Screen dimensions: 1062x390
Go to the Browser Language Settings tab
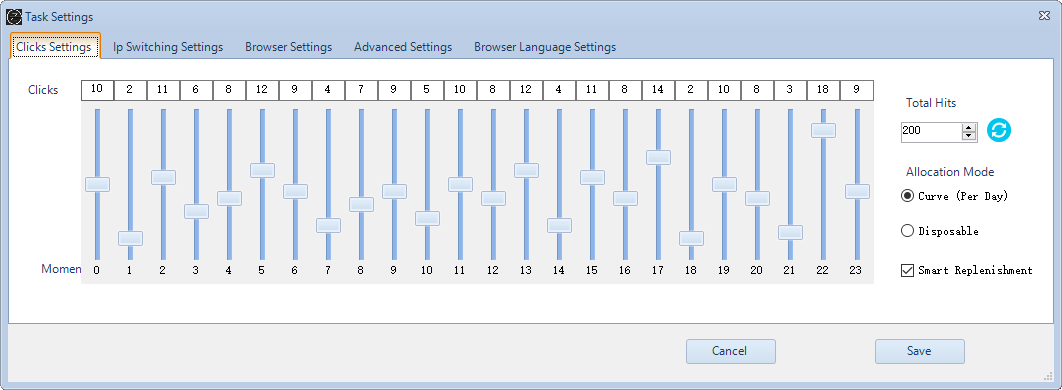[545, 47]
